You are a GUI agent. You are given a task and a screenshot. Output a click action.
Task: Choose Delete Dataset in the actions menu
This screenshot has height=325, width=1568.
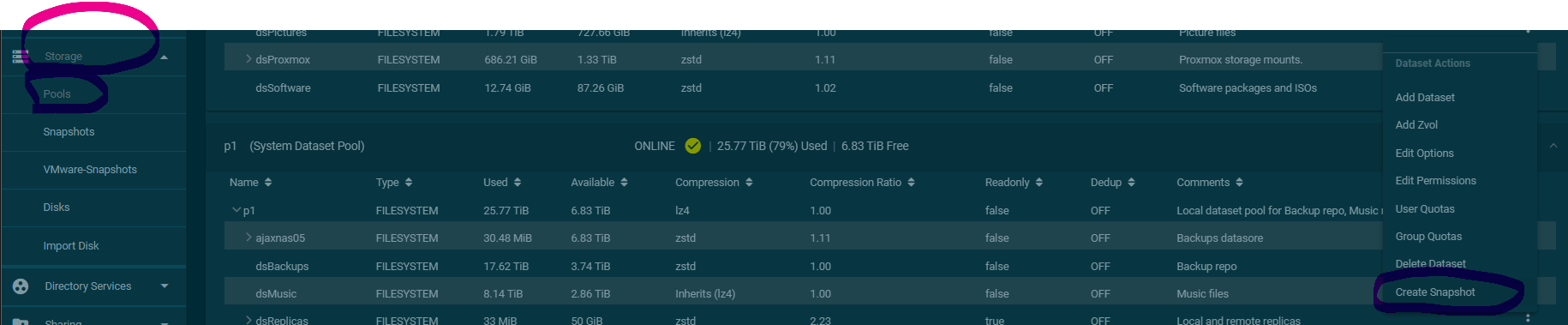click(x=1430, y=264)
